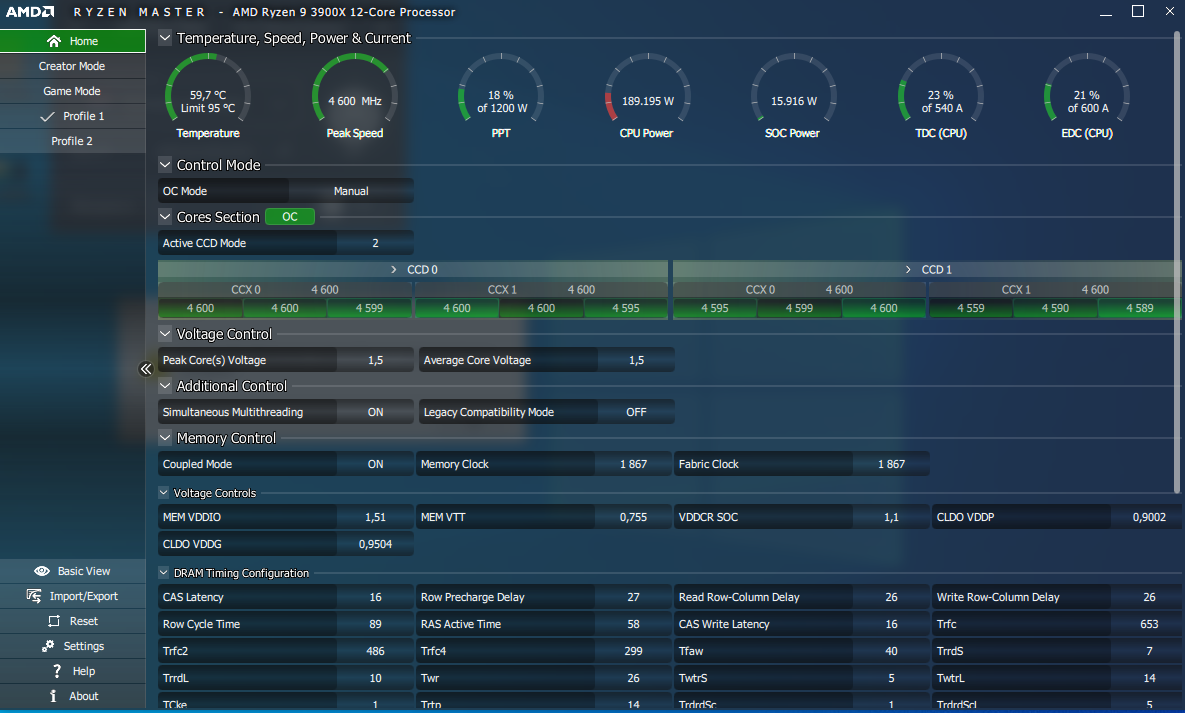Open the OC Mode Manual selector
Viewport: 1185px width, 713px height.
(351, 191)
